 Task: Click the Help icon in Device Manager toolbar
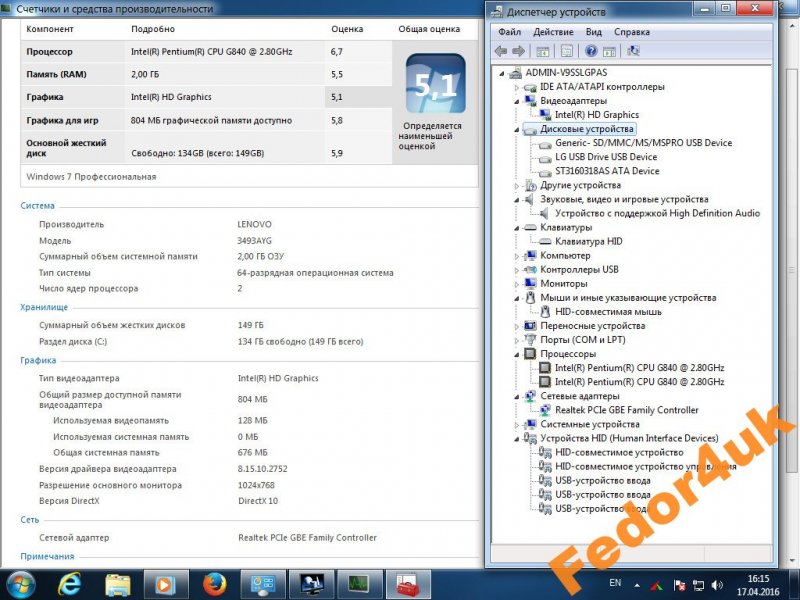click(591, 51)
